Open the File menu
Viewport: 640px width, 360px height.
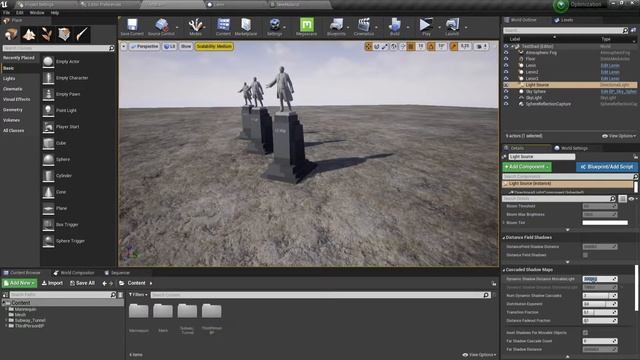click(7, 13)
